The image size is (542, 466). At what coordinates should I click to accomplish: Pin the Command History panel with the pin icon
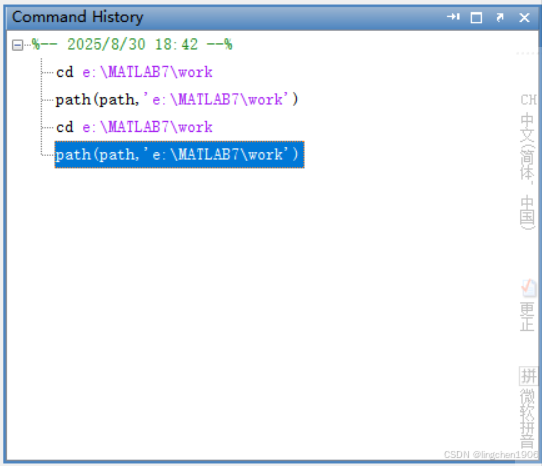pyautogui.click(x=453, y=17)
